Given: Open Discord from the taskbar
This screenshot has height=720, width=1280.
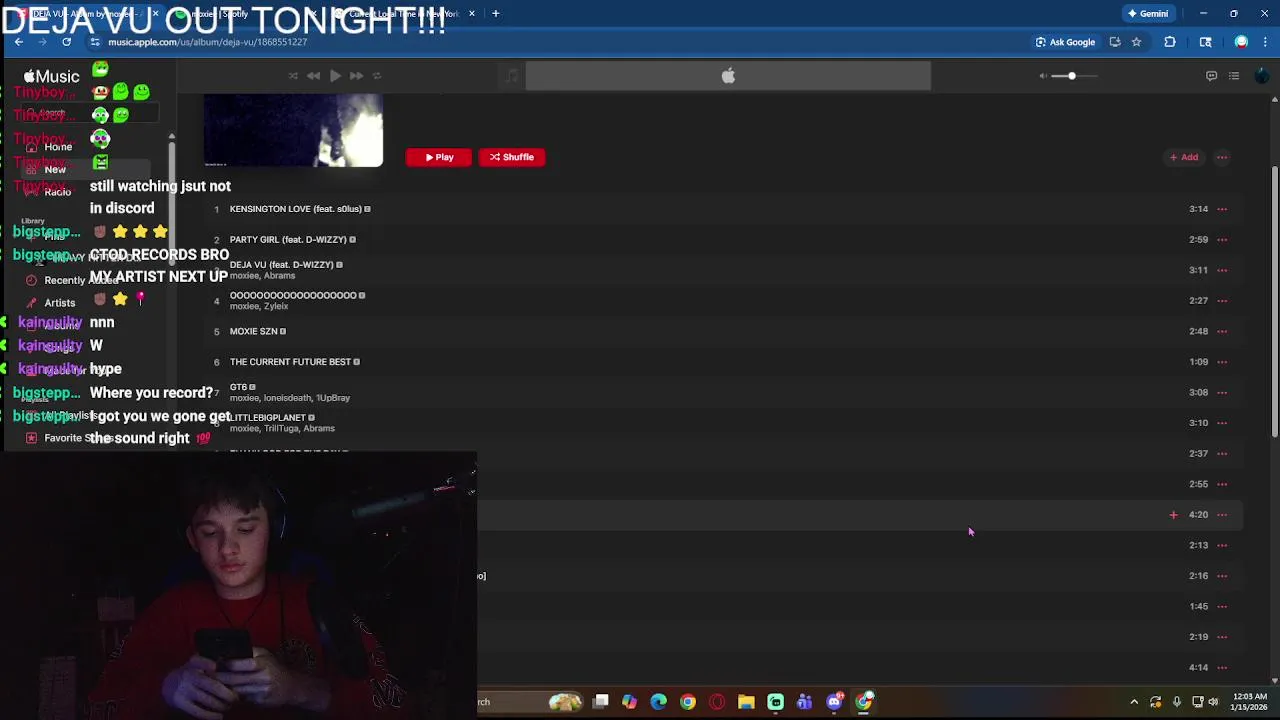Looking at the screenshot, I should point(834,702).
